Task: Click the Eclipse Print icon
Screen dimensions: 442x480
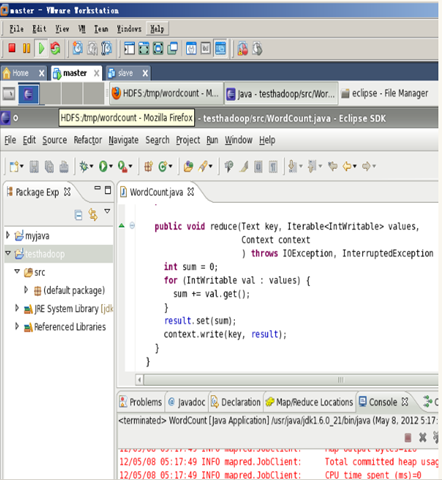Action: pos(64,166)
